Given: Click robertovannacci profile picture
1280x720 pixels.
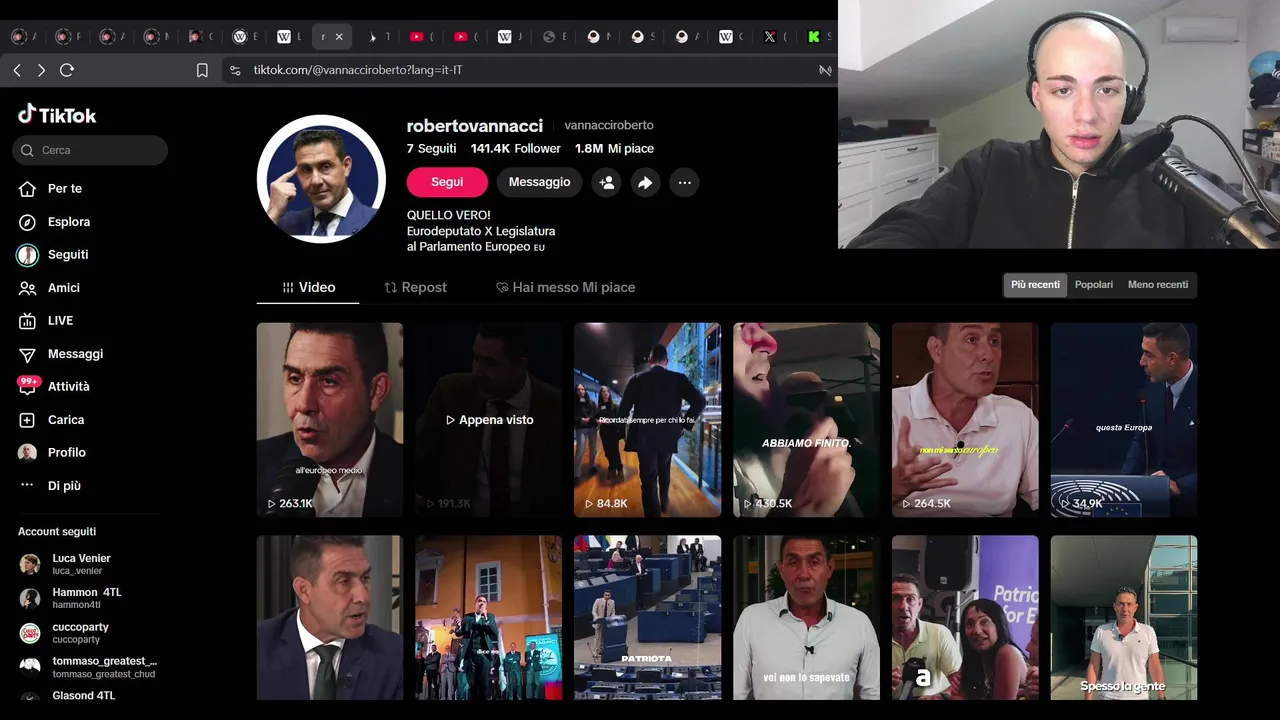Looking at the screenshot, I should 321,180.
